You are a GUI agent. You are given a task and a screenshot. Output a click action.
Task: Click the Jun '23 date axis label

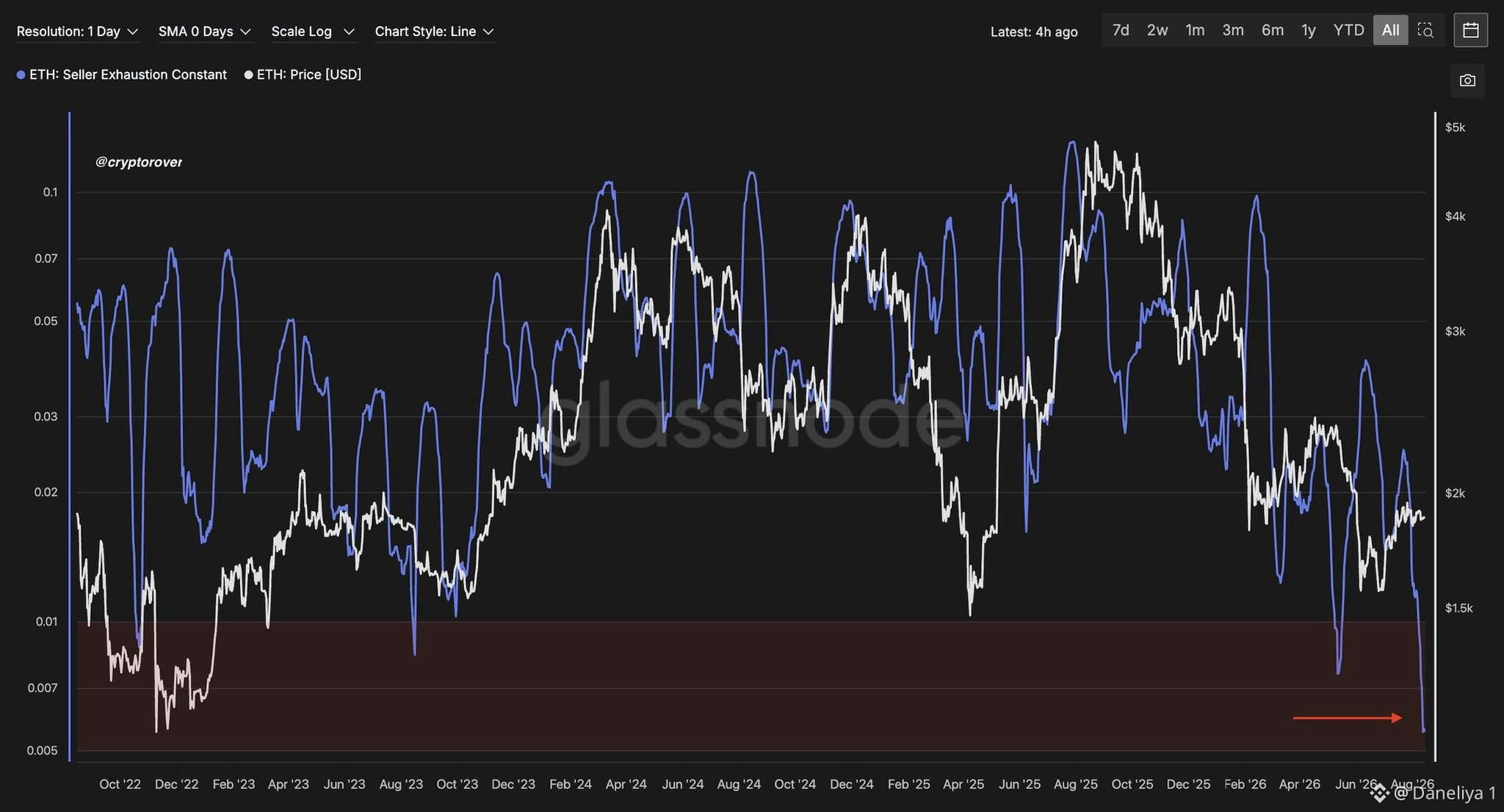coord(344,784)
